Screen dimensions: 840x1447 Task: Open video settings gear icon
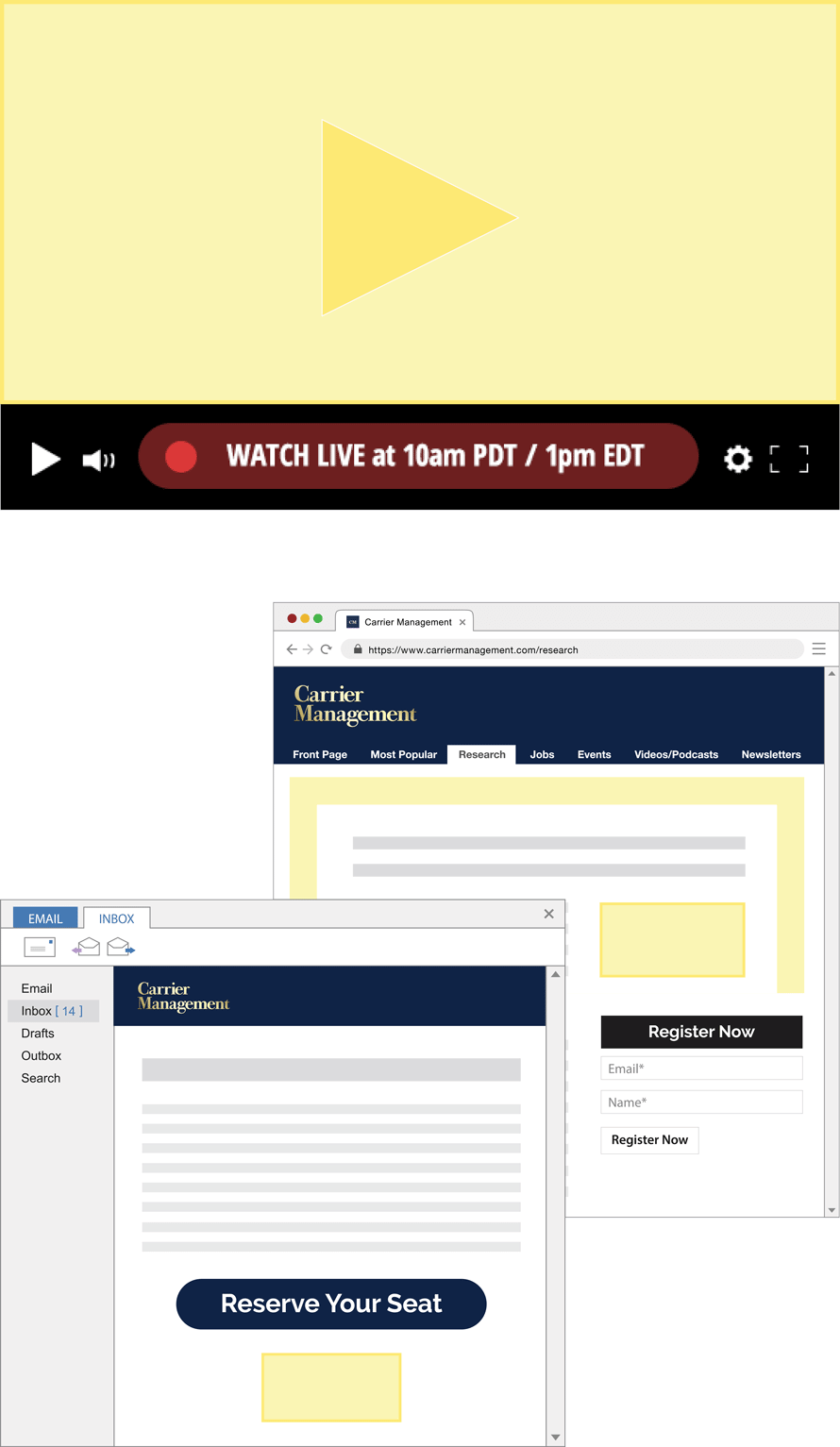coord(737,460)
